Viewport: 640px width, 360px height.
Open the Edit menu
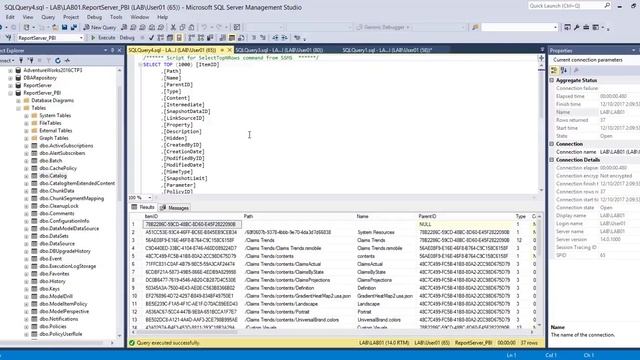(10, 17)
